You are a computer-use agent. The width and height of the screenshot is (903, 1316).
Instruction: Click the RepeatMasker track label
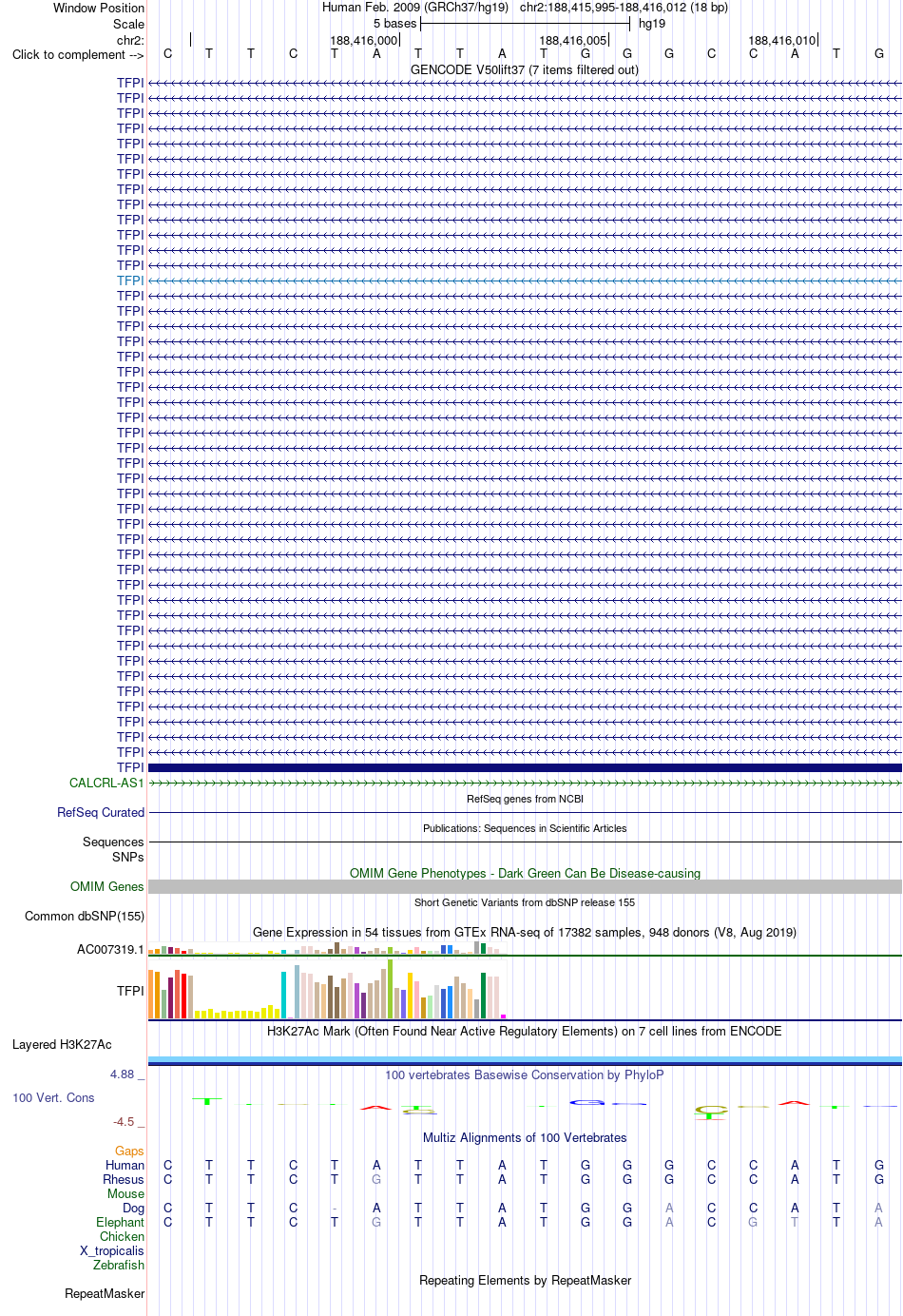click(105, 1293)
